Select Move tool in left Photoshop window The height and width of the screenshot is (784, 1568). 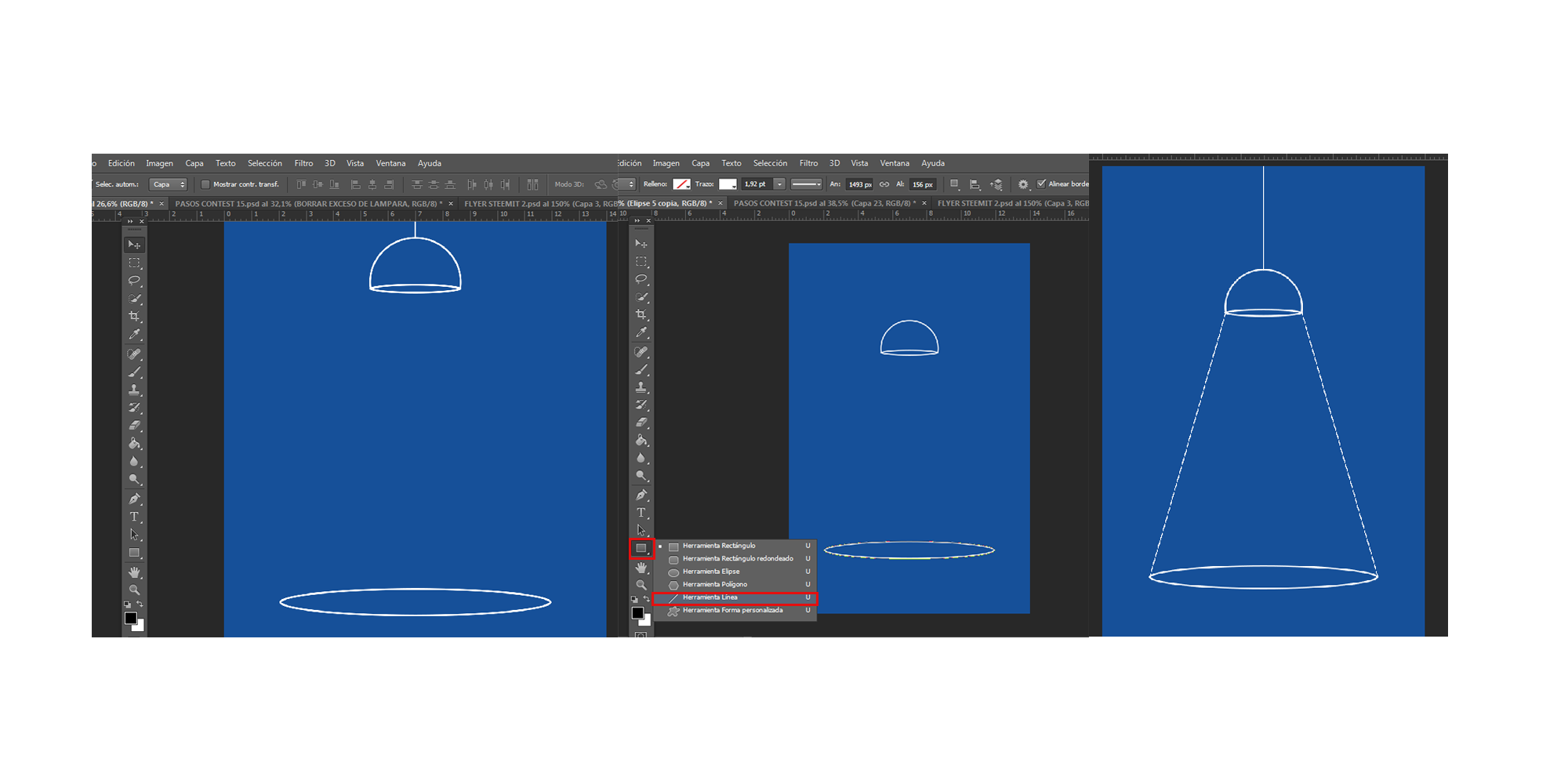[134, 245]
